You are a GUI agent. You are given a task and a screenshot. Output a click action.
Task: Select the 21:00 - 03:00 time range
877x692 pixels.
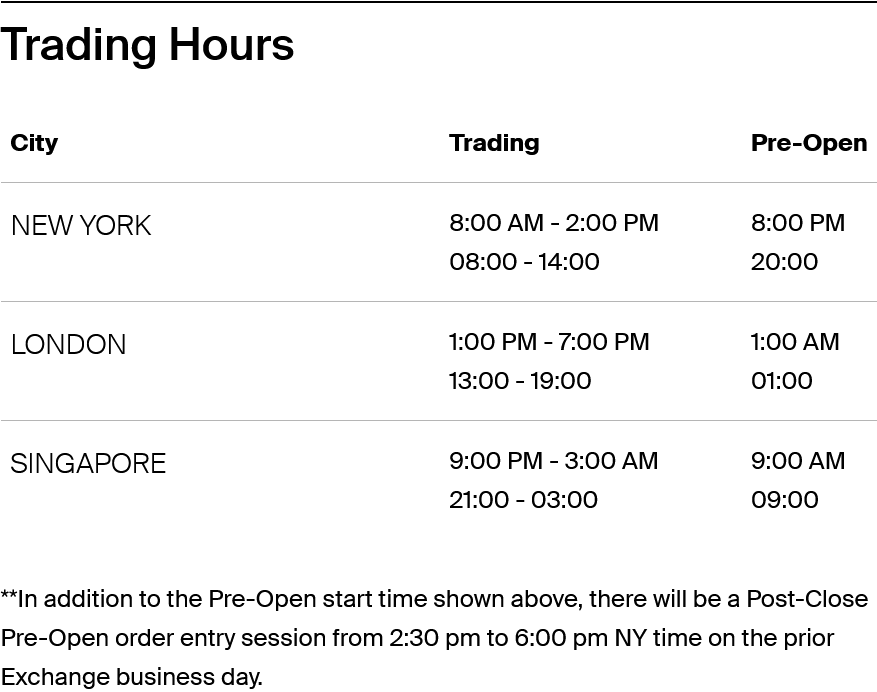point(523,500)
